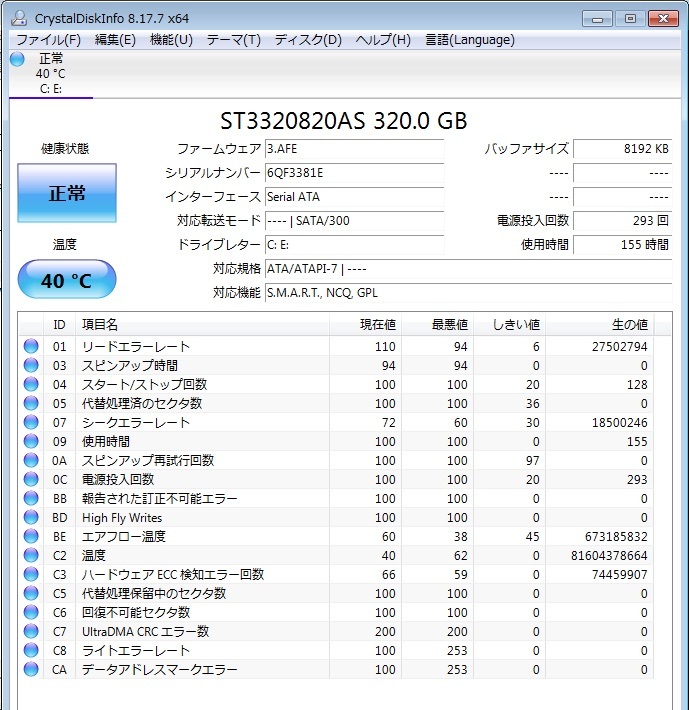Click the transfer mode field SATA/300
The height and width of the screenshot is (710, 689).
(354, 221)
